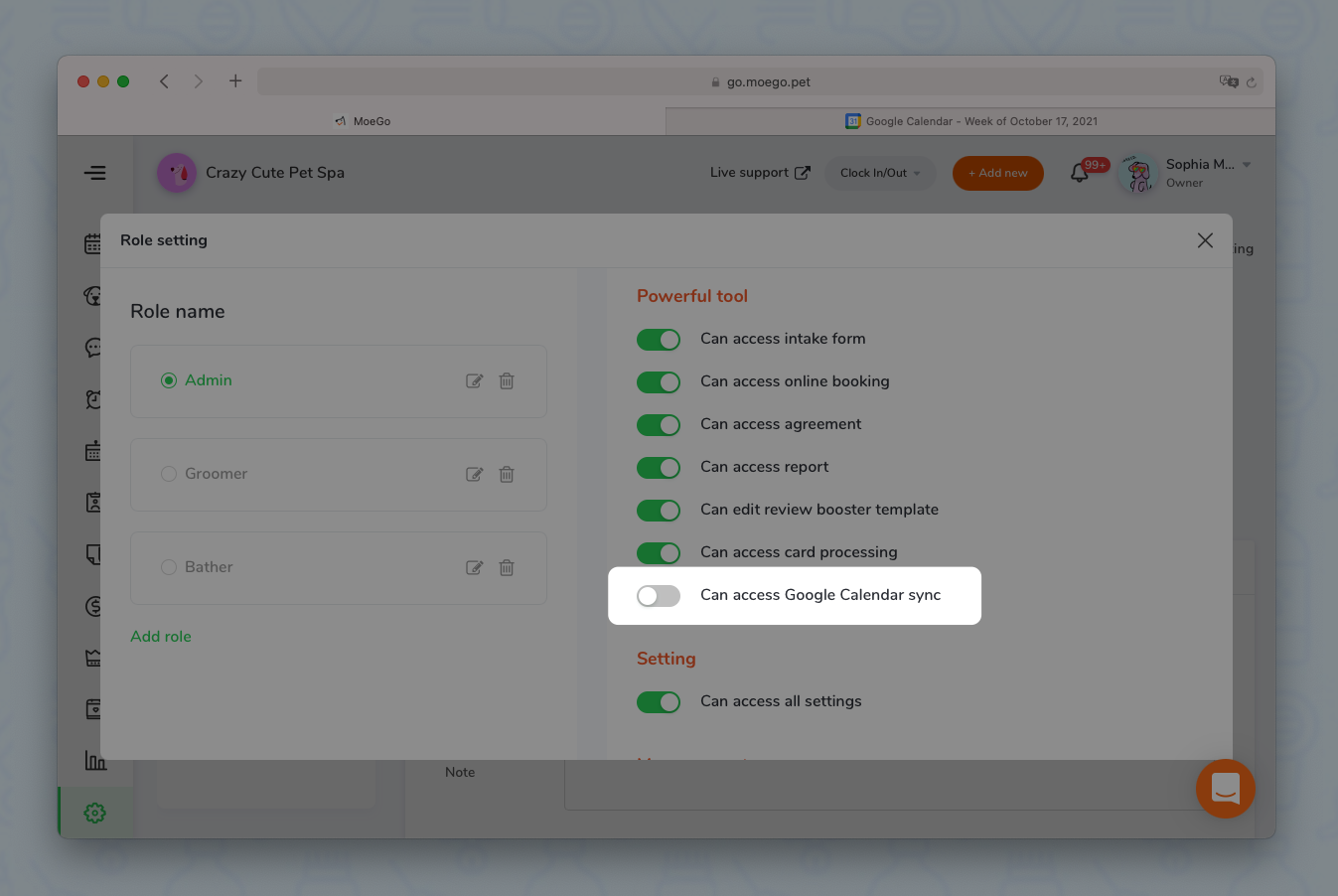Click the Bather role edit pencil icon
1338x896 pixels.
pyautogui.click(x=475, y=568)
